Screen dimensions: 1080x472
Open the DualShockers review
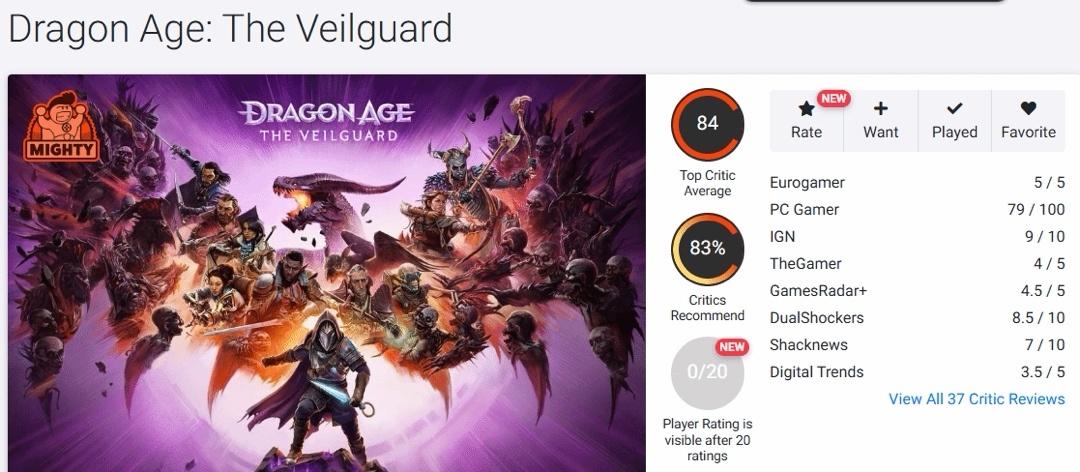pyautogui.click(x=917, y=318)
